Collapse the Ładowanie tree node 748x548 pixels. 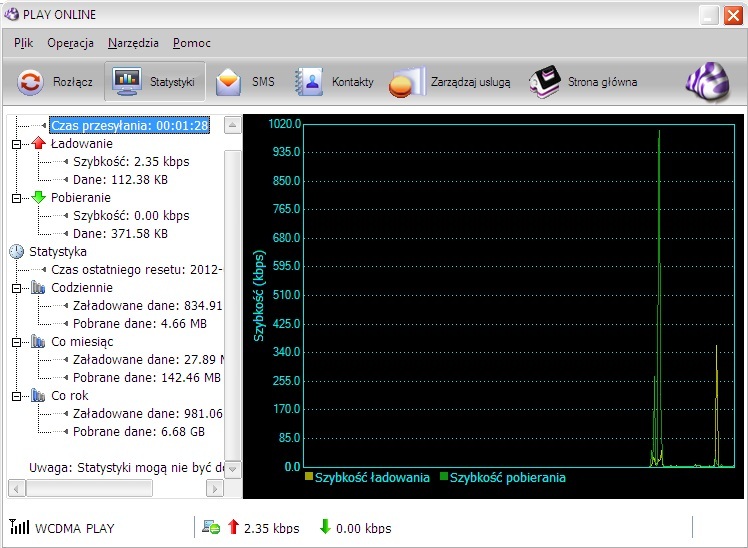click(x=17, y=144)
